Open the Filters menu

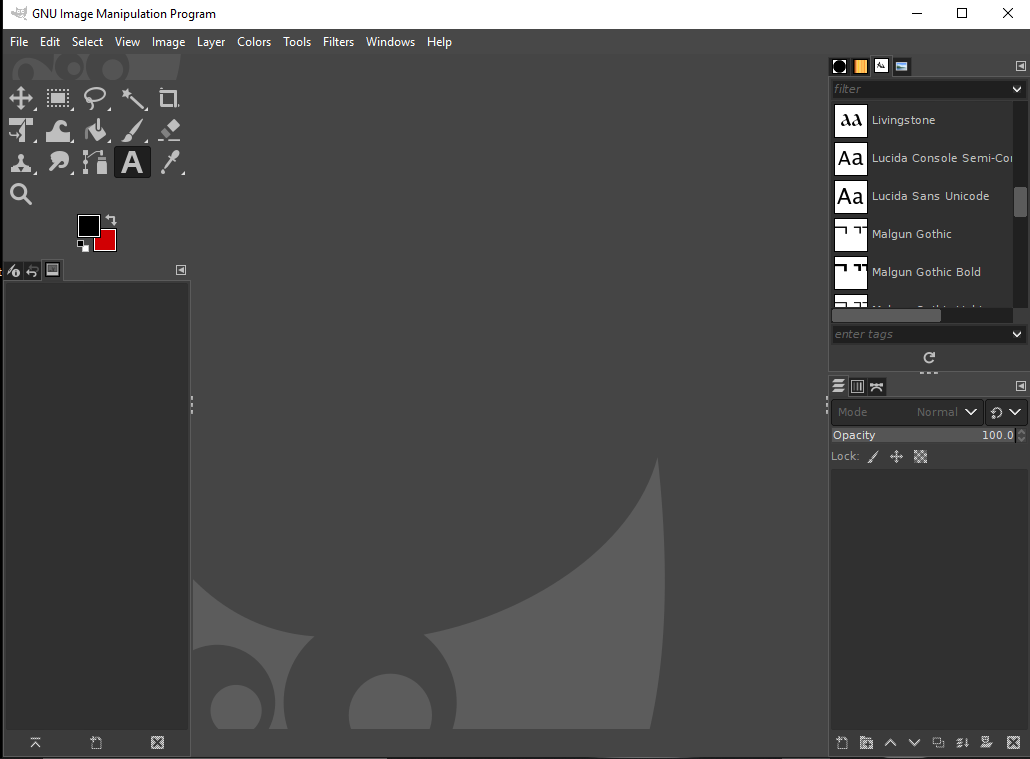(x=338, y=42)
